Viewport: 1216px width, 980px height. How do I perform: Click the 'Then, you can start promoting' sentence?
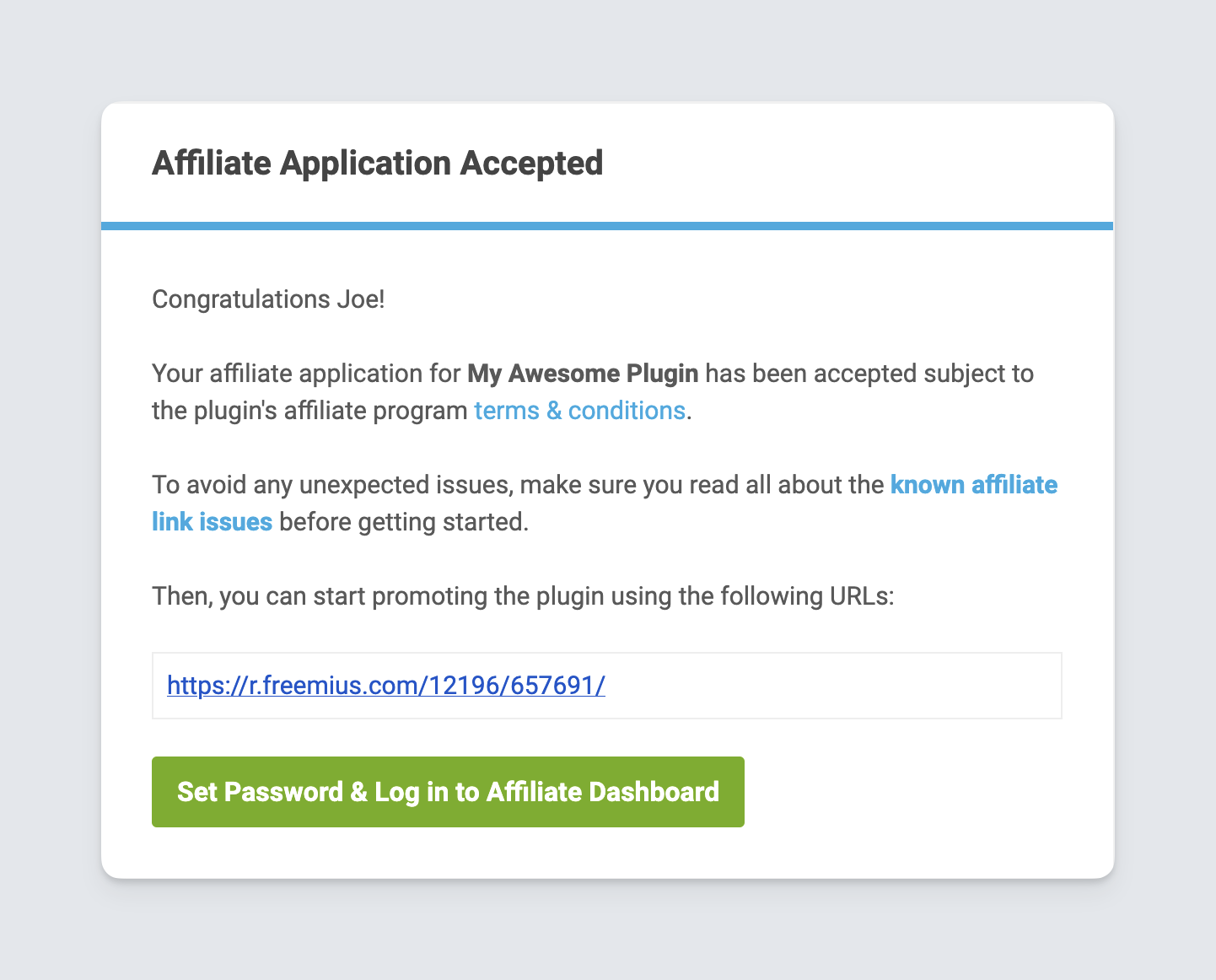(522, 596)
